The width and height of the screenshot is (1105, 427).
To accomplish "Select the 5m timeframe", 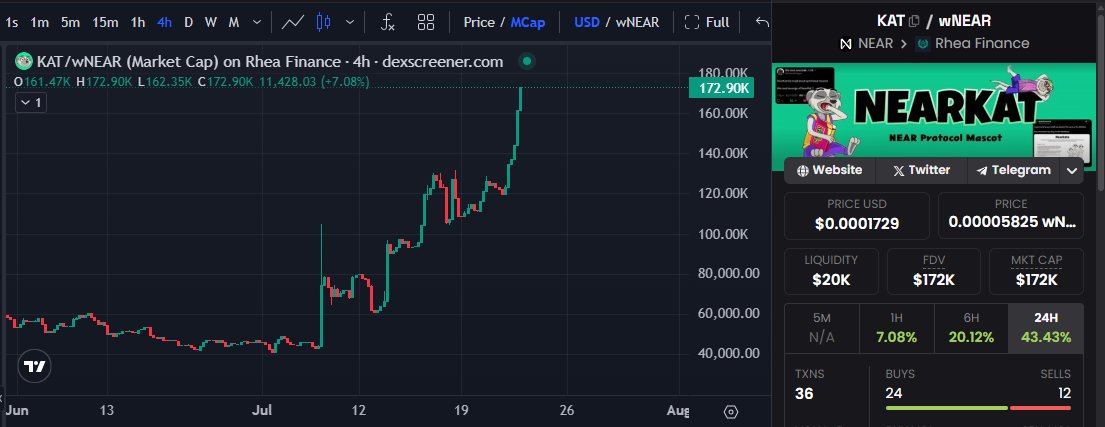I will (70, 23).
